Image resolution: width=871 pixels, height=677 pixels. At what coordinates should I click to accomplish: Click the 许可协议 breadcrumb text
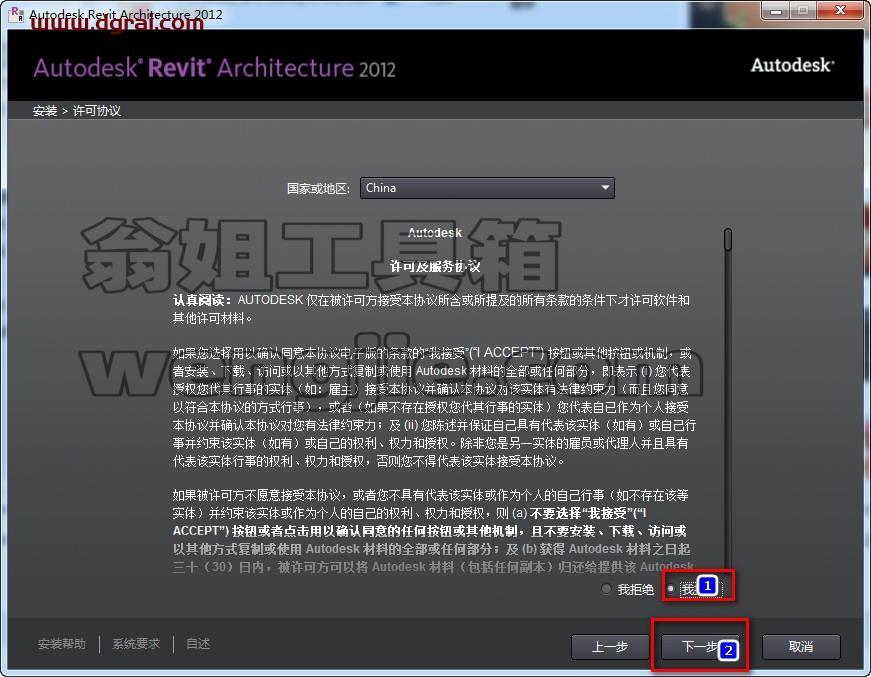pyautogui.click(x=97, y=111)
